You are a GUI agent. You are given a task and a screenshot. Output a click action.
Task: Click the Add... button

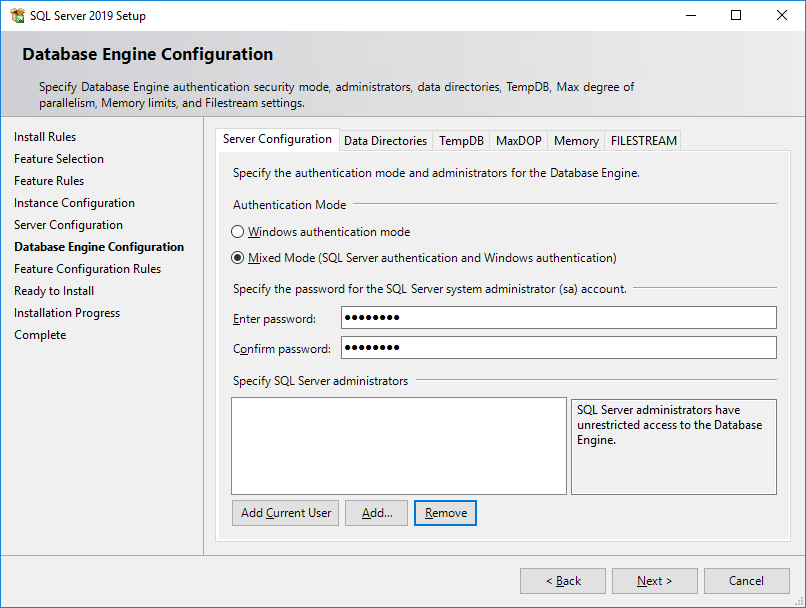click(x=377, y=513)
